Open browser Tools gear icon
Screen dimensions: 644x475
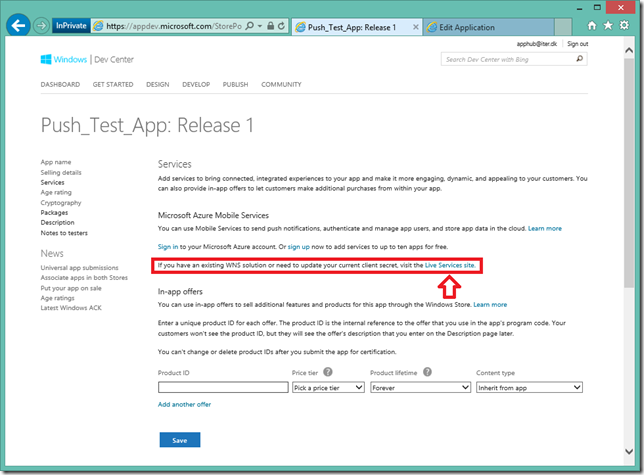pyautogui.click(x=624, y=25)
